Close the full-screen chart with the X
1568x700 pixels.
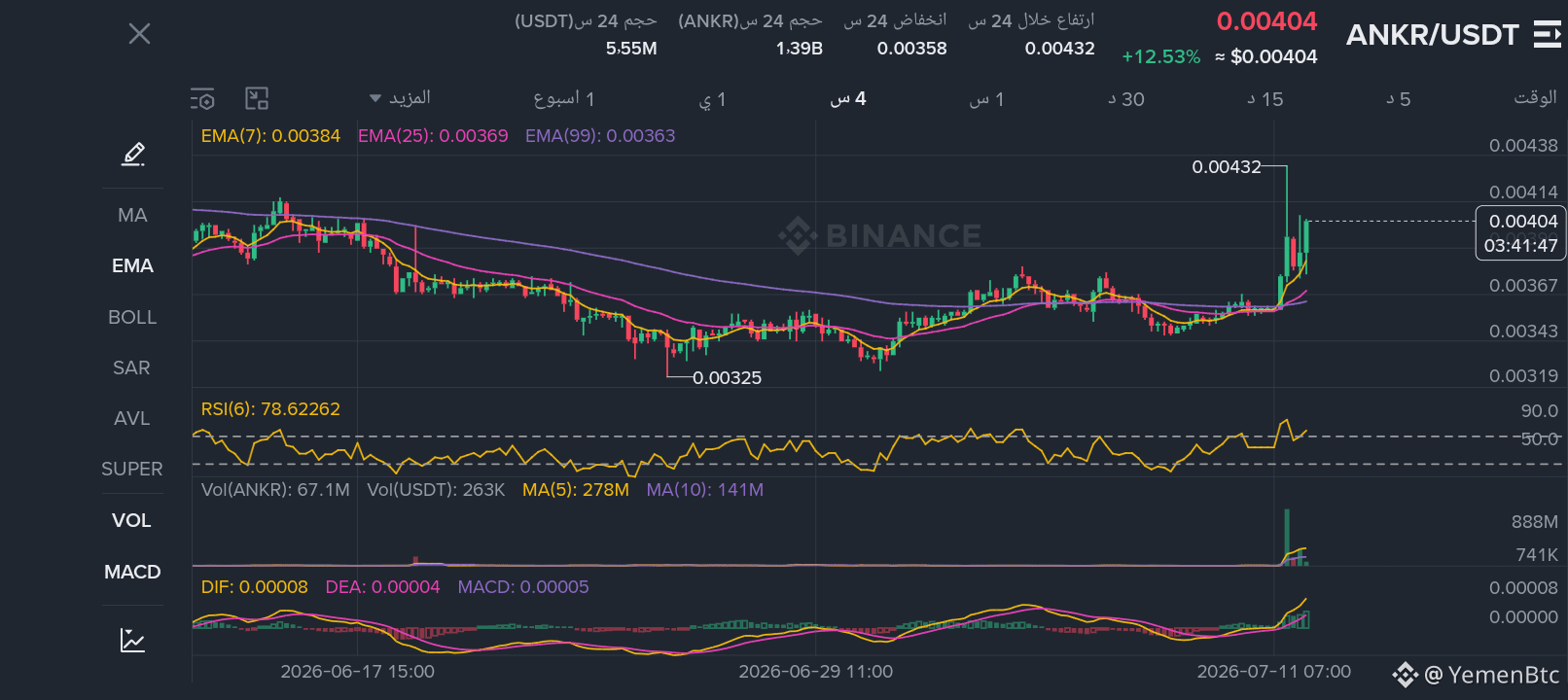click(x=139, y=34)
